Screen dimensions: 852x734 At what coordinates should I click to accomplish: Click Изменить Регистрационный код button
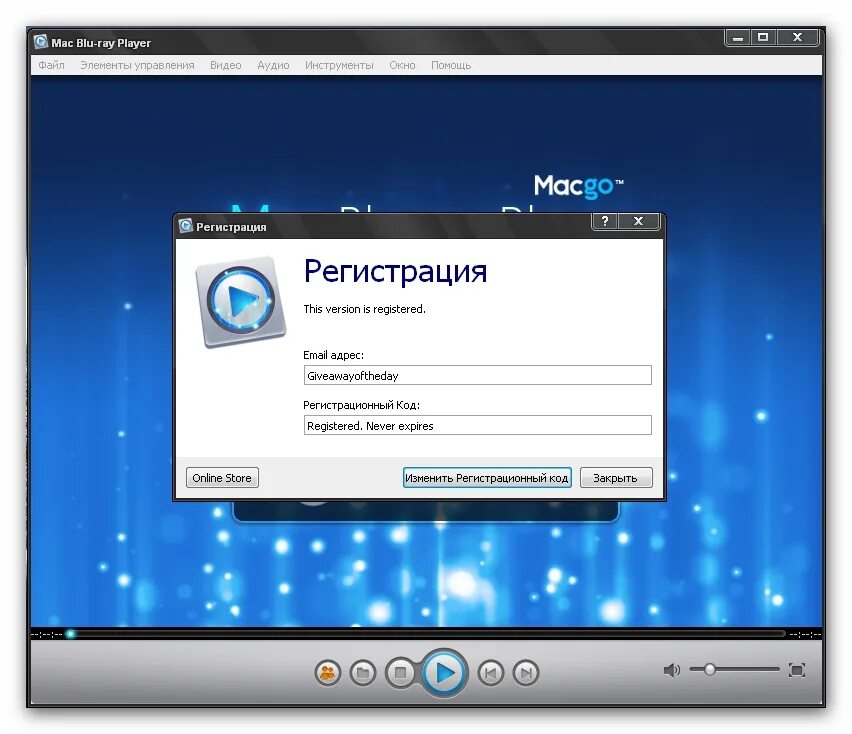point(487,477)
